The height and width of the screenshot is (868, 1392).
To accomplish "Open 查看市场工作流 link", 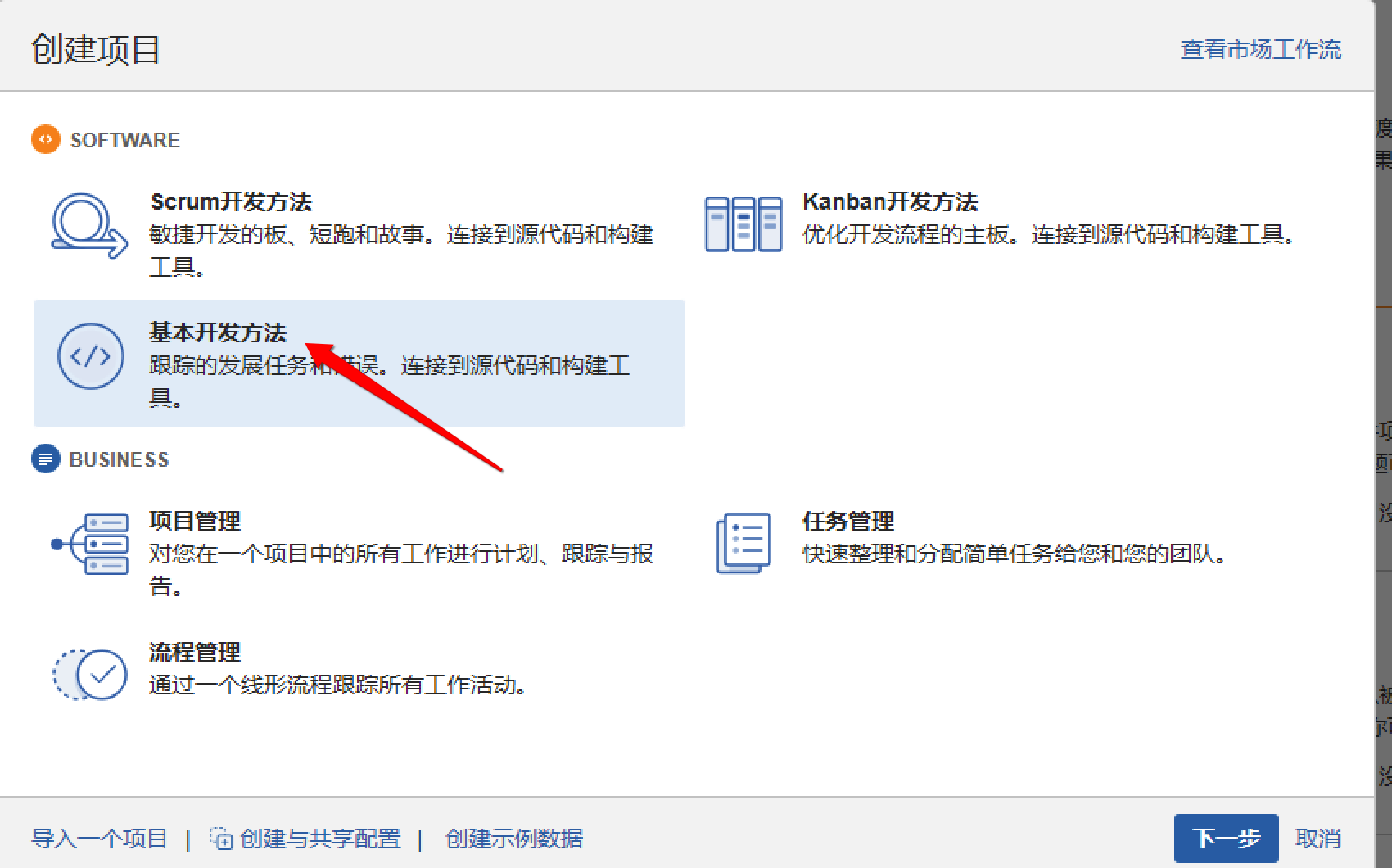I will point(1261,49).
